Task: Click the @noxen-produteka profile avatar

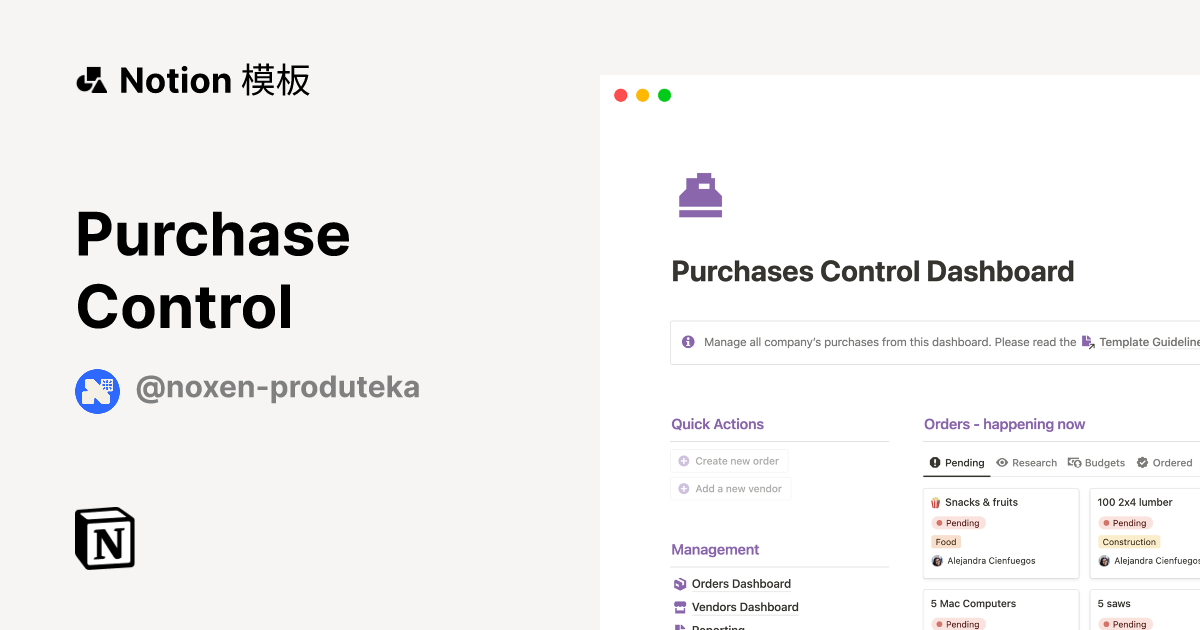Action: coord(97,391)
